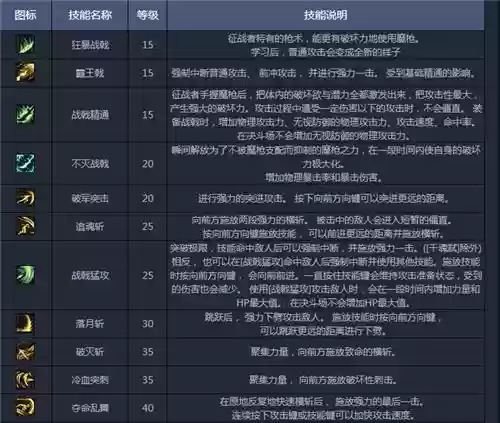Click the 落月斩 skill icon

click(26, 323)
